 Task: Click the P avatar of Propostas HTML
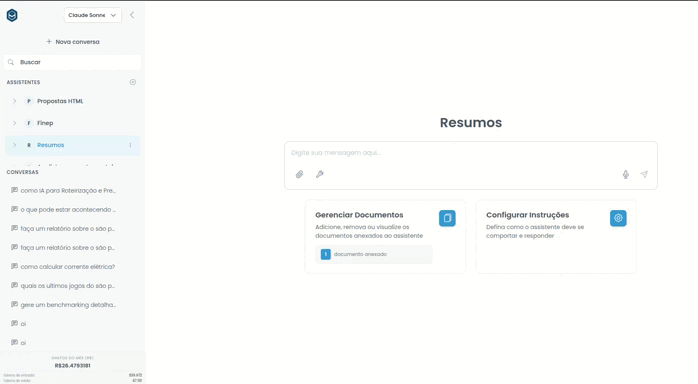click(x=29, y=101)
